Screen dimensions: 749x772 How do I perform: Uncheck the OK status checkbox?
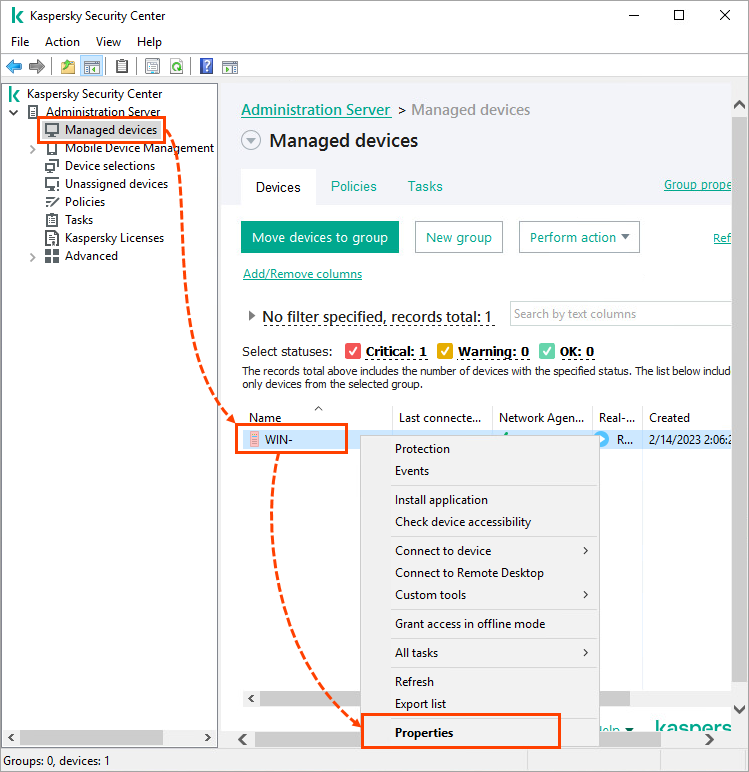point(547,352)
